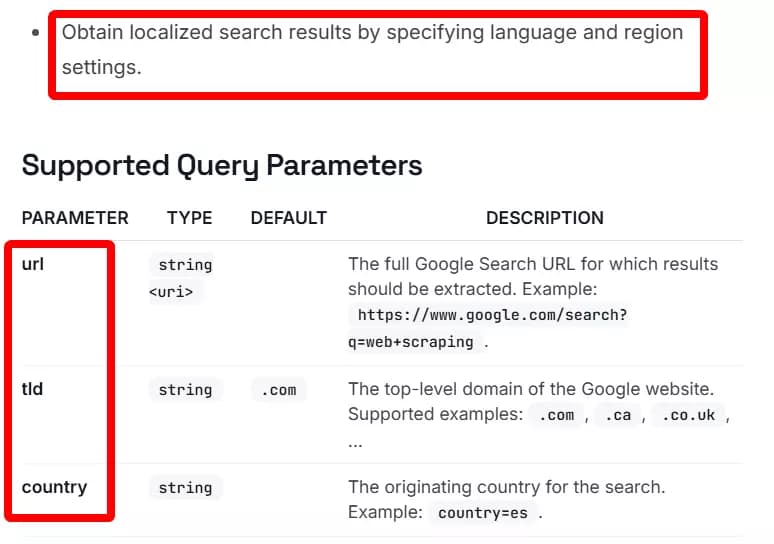Click the '.com' default value for tld

pos(279,390)
